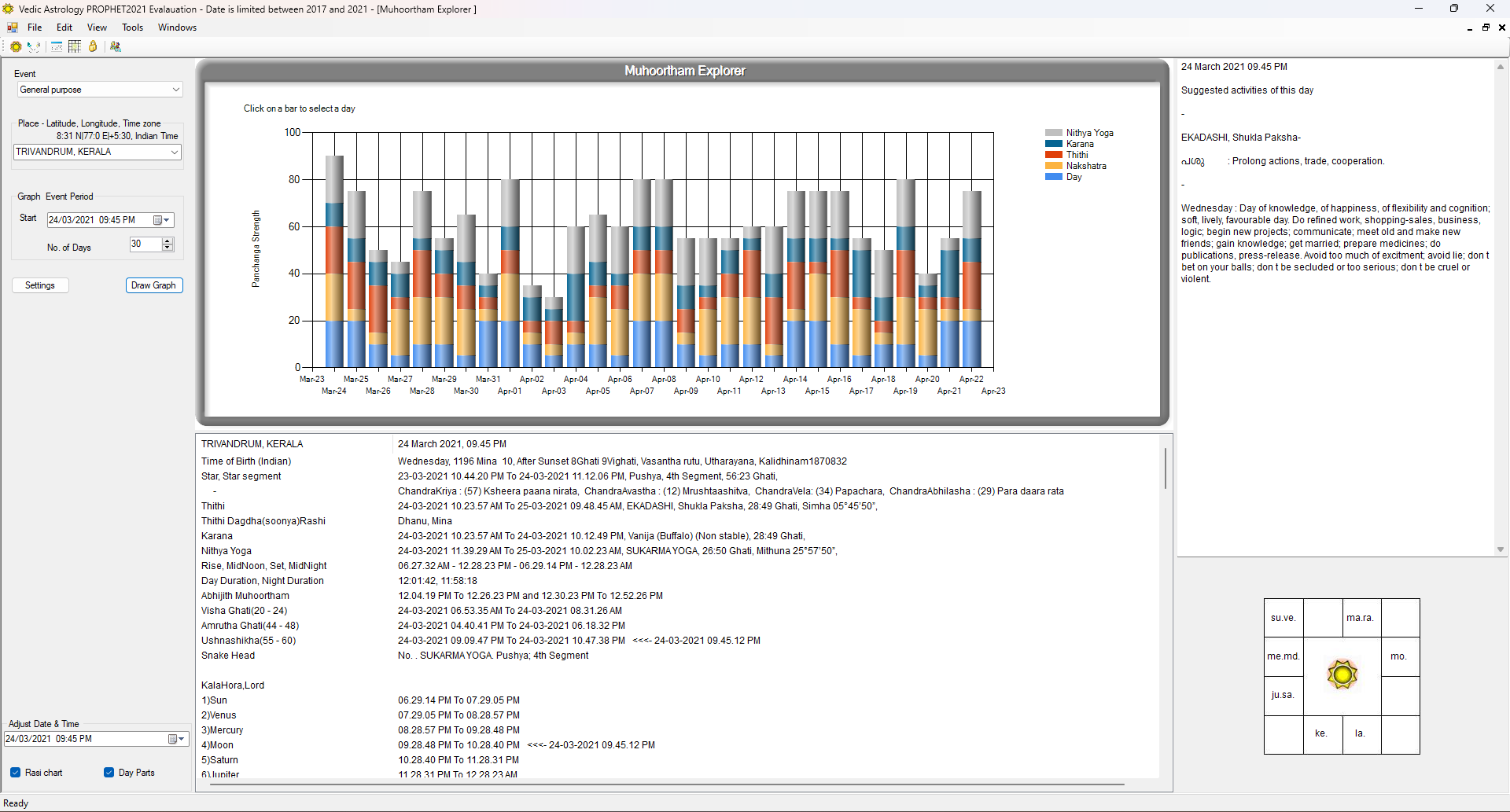Click the 'Abhijith Muhoortham' row label
The height and width of the screenshot is (812, 1510).
click(x=245, y=596)
